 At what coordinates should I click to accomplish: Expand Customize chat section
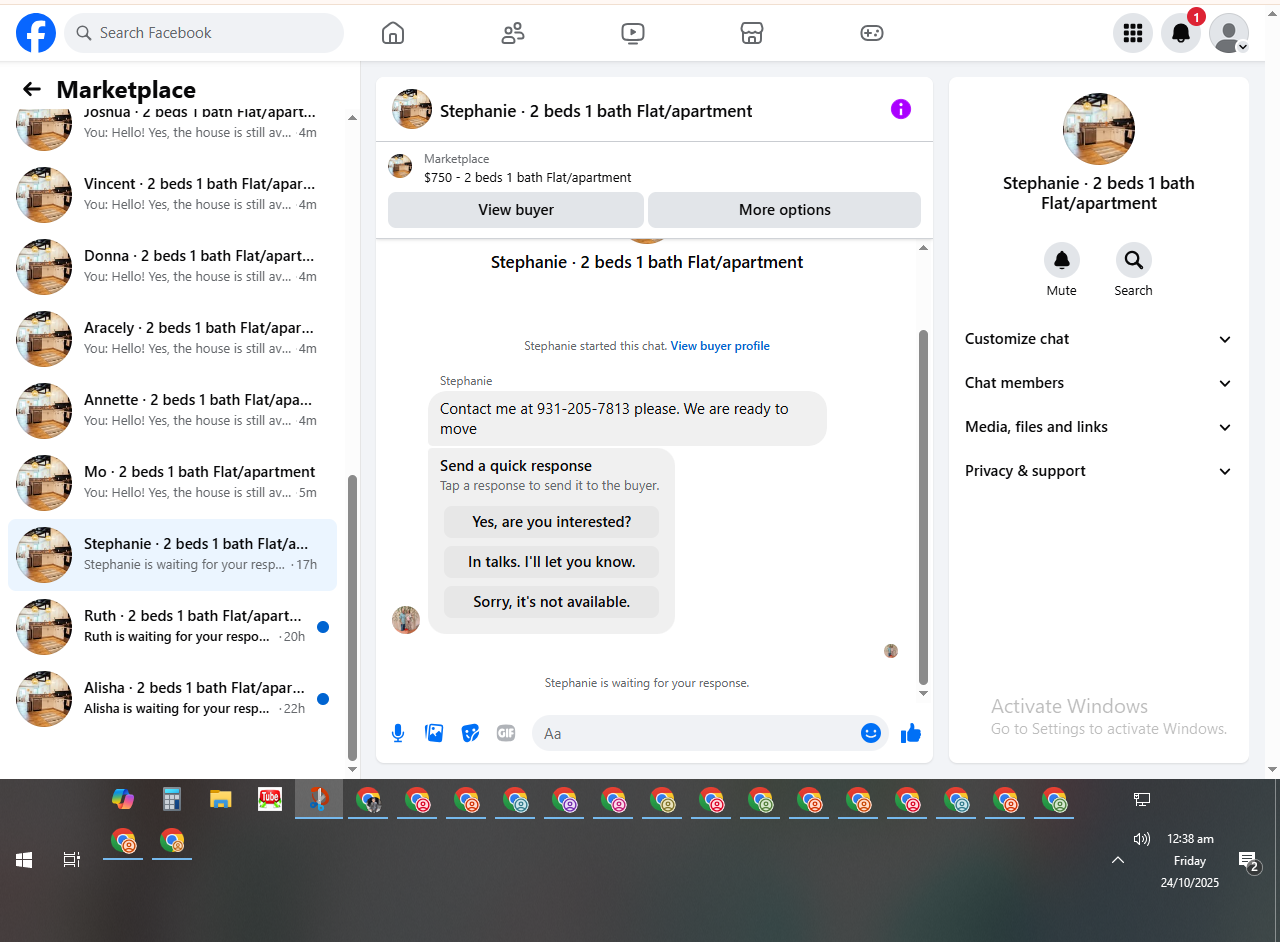click(1098, 339)
